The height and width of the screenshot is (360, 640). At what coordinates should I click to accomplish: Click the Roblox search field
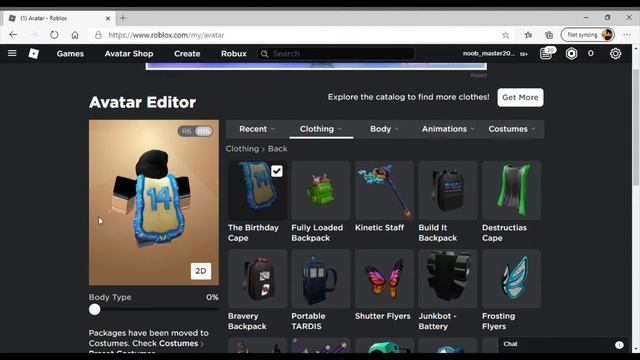tap(336, 53)
